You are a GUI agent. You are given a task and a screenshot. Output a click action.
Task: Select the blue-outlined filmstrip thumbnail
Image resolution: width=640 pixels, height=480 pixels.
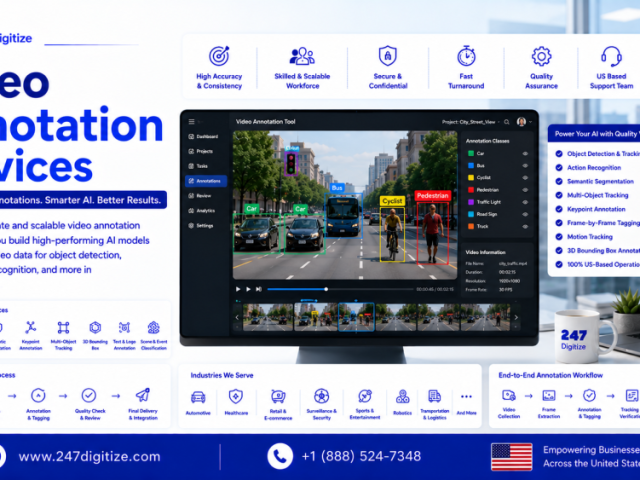tap(356, 317)
